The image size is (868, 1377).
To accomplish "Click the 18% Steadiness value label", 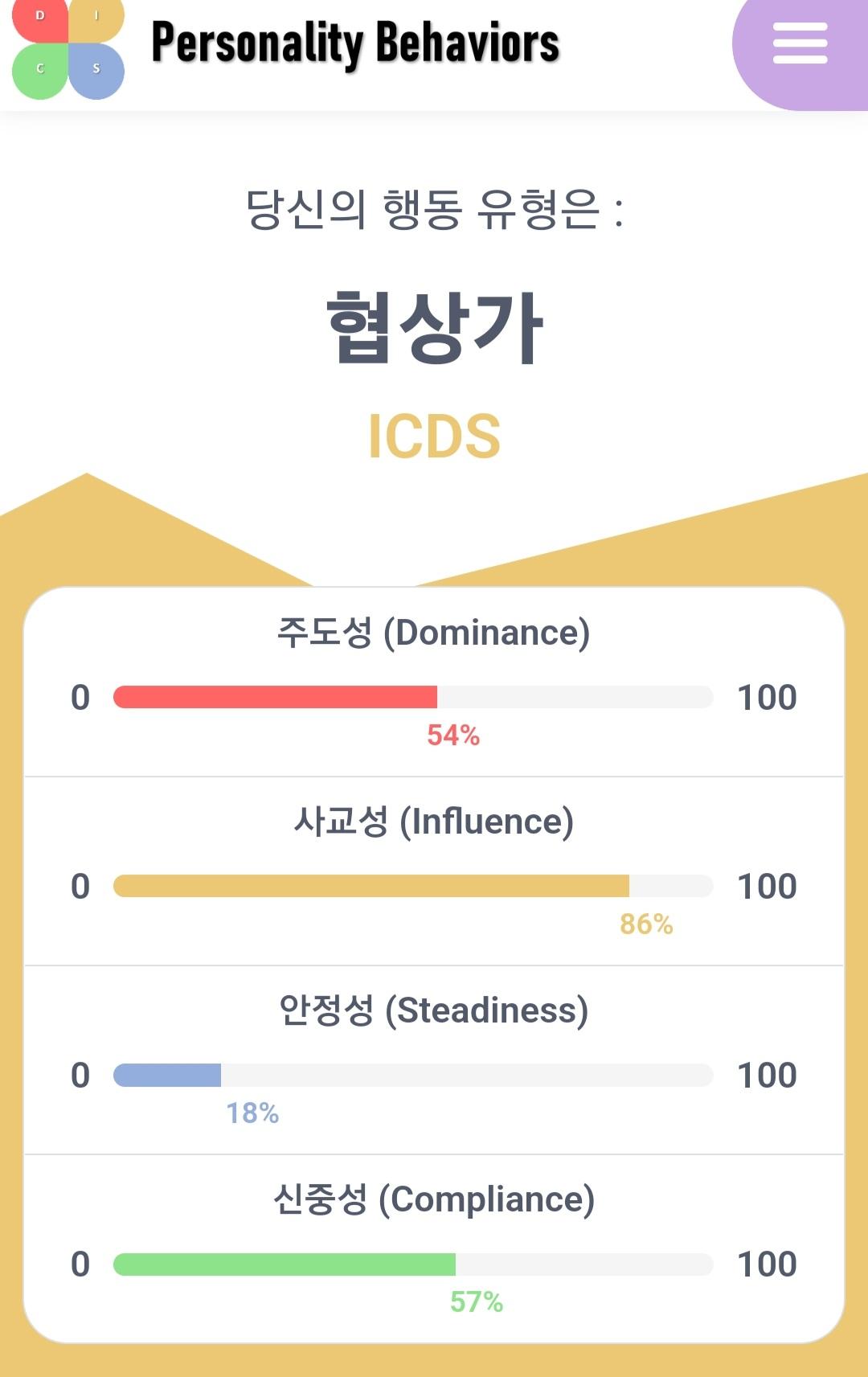I will (252, 1113).
